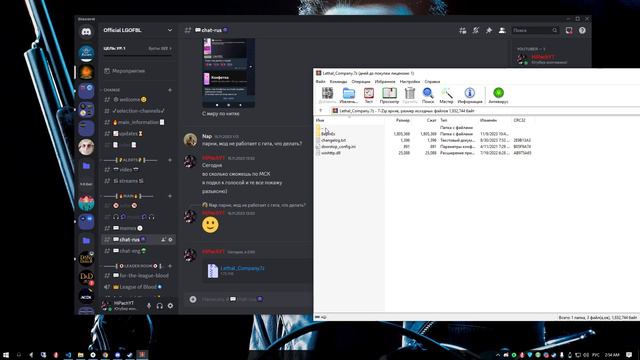Create invite for chat-rus channel
Viewport: 640px width, 360px height.
tap(163, 240)
